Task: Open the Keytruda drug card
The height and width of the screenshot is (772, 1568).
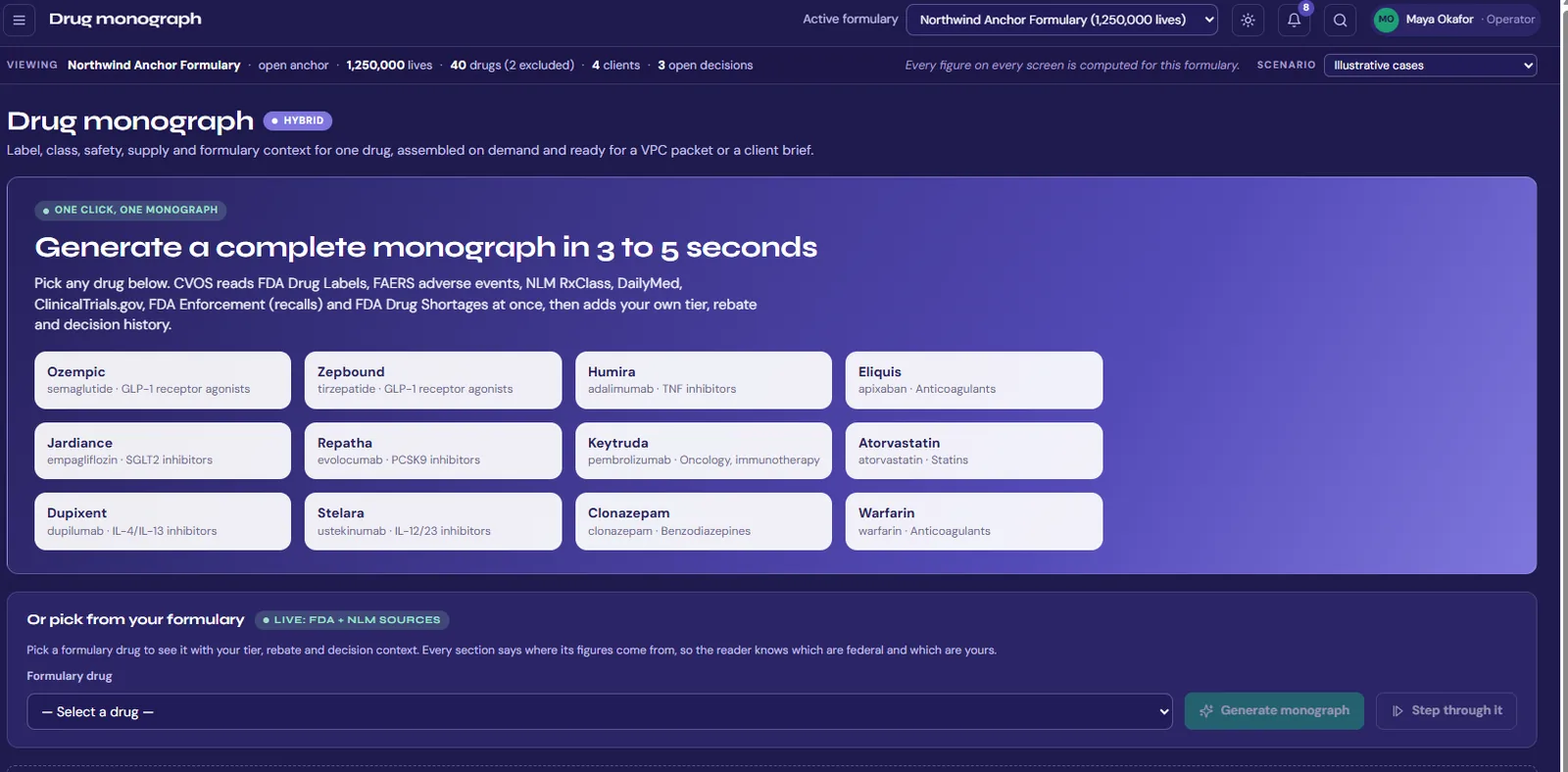Action: tap(704, 451)
